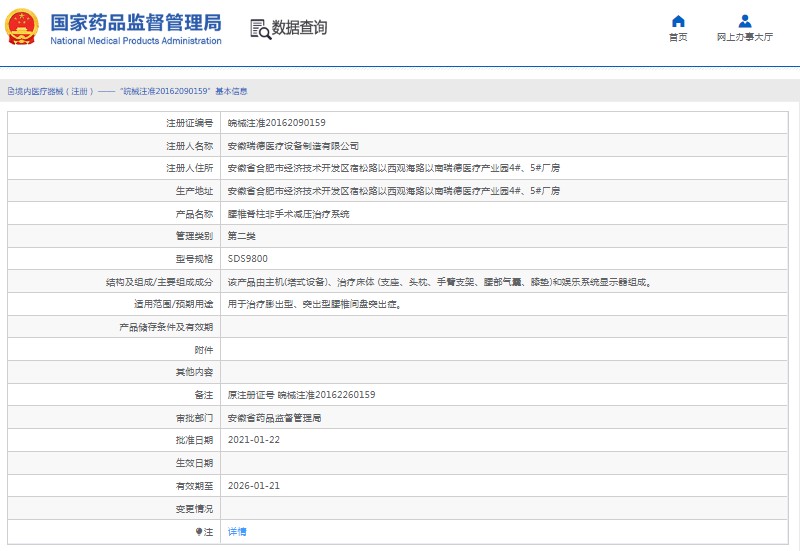This screenshot has width=800, height=551.
Task: Click the bulb icon beside 注
Action: click(199, 532)
